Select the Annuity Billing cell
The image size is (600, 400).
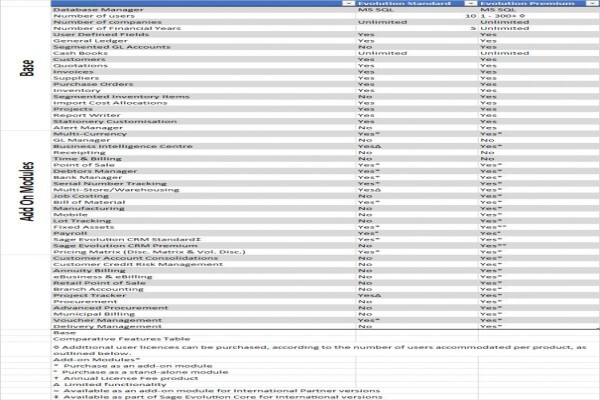tap(203, 270)
